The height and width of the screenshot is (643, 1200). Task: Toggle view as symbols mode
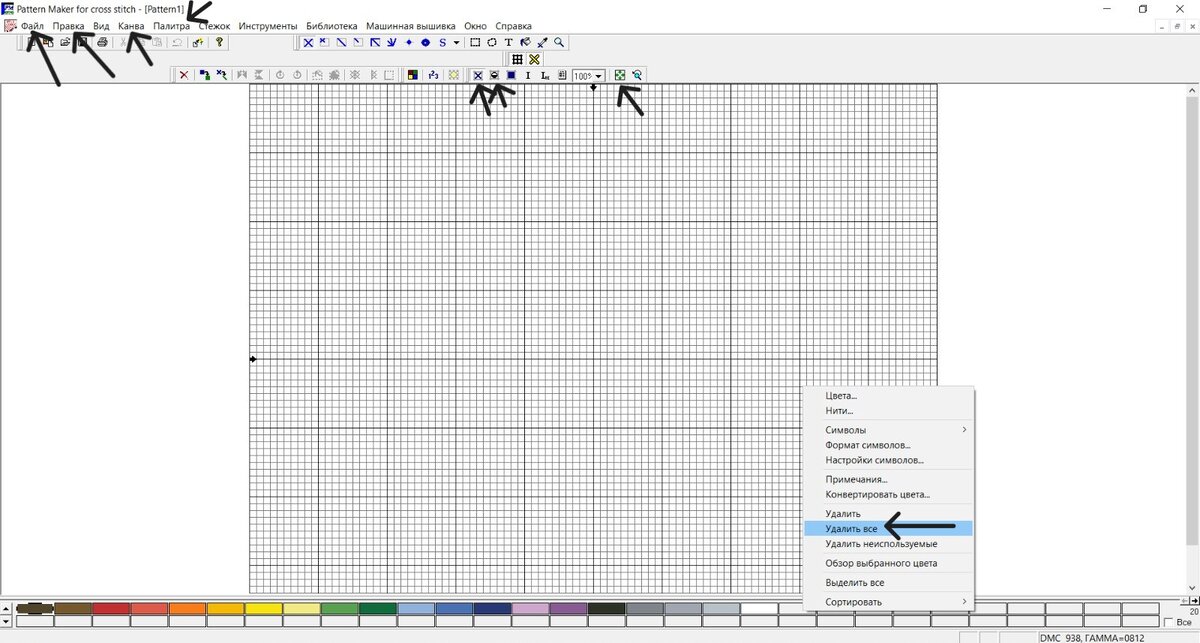(494, 75)
